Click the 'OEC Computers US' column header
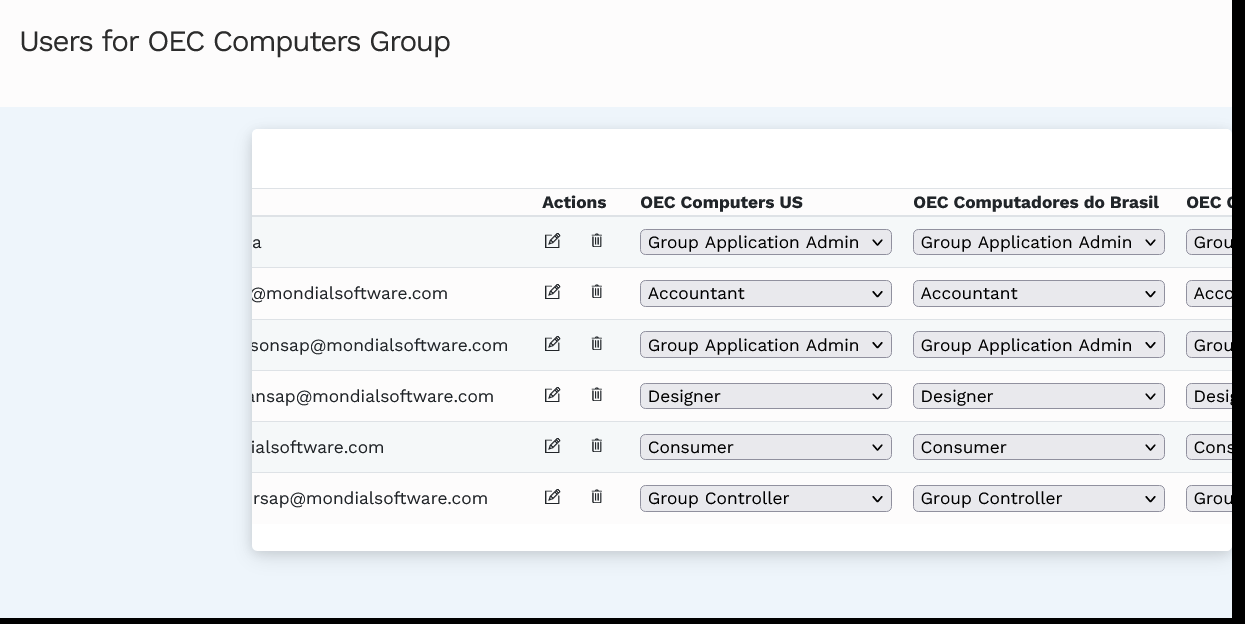Screen dimensions: 1245x624 (721, 202)
